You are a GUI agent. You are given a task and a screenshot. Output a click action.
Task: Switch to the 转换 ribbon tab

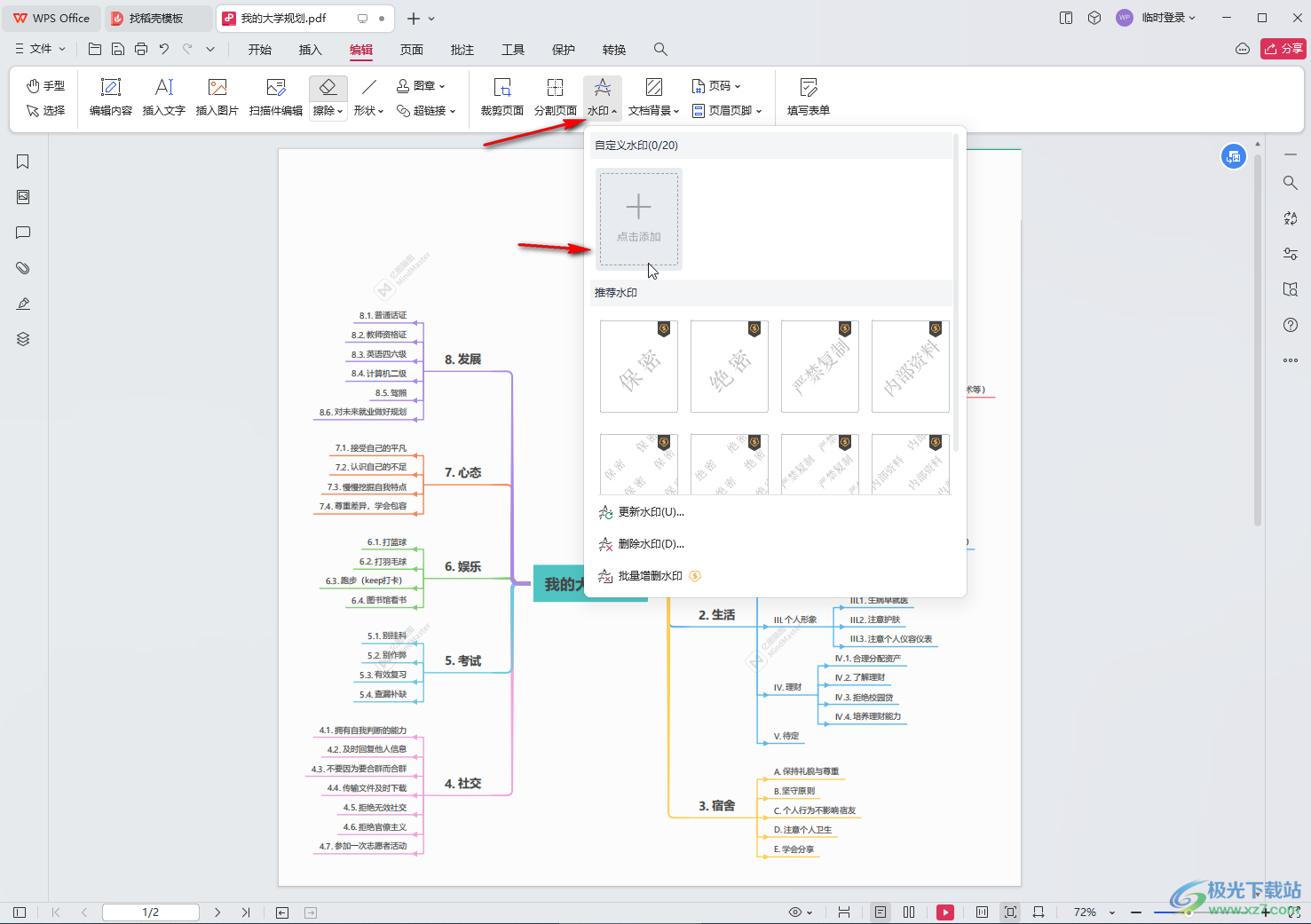click(x=614, y=50)
